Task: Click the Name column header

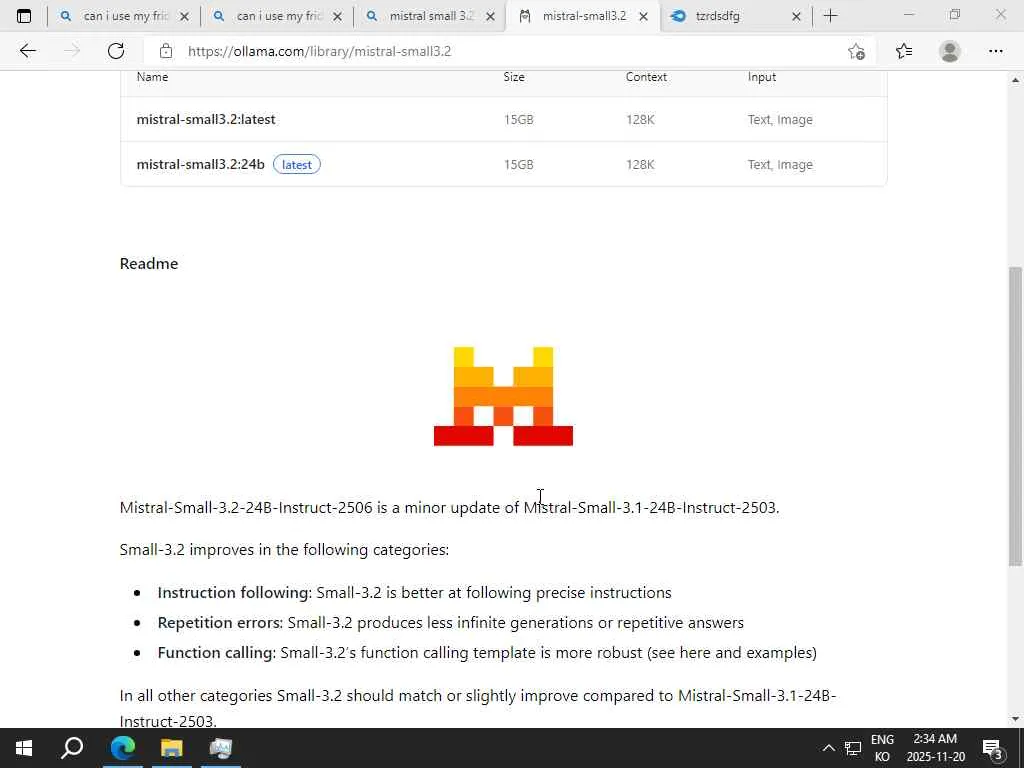Action: pyautogui.click(x=152, y=77)
